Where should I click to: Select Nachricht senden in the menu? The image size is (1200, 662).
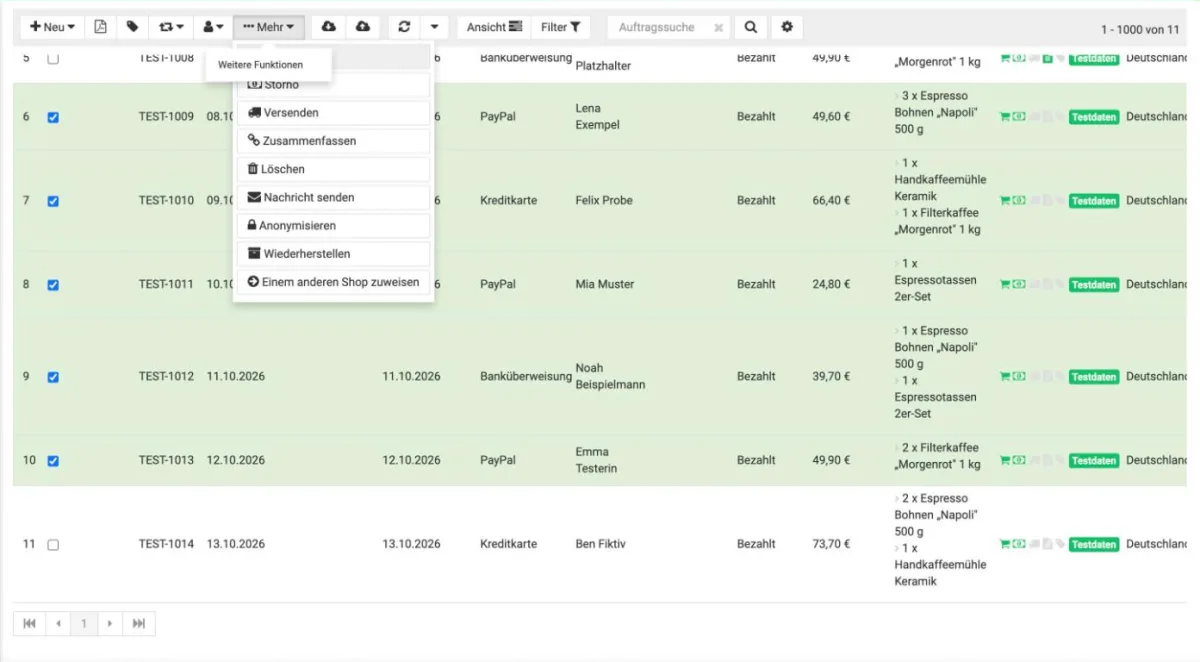[333, 198]
